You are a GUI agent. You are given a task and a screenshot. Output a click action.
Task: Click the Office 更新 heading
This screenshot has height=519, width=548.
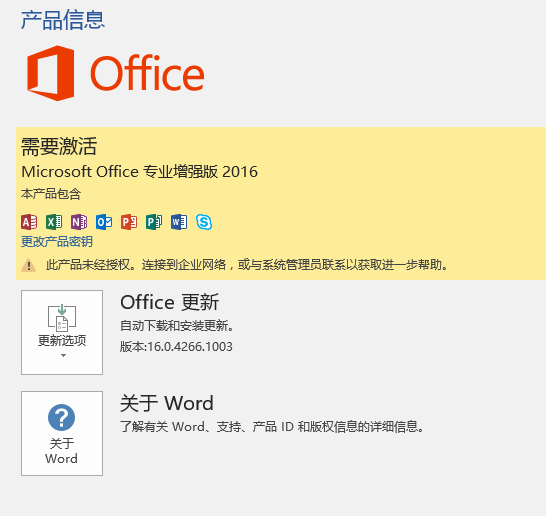(x=170, y=302)
